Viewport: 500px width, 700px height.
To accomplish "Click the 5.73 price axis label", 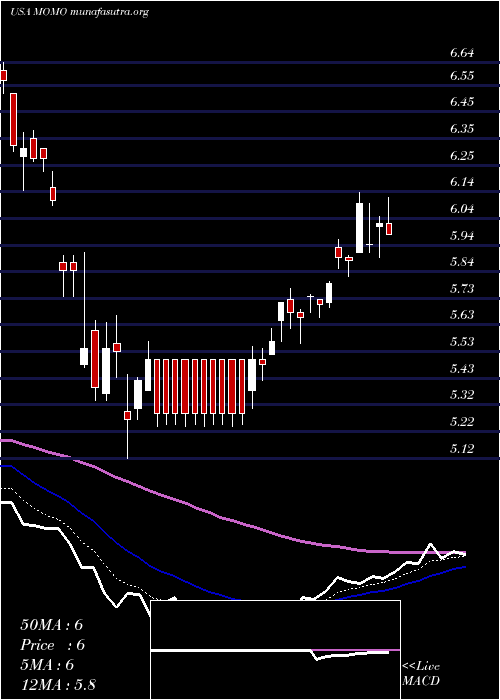I will coord(462,288).
